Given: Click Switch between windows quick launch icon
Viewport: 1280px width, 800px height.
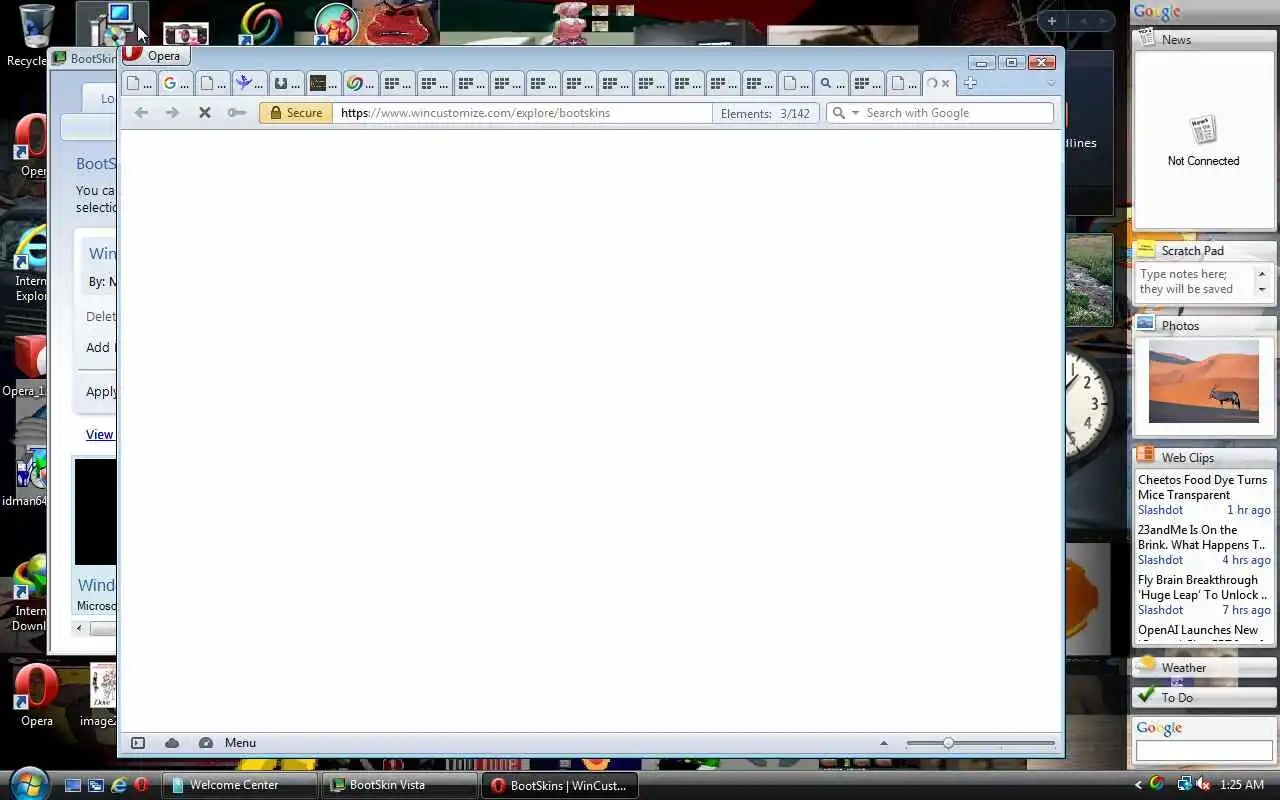Looking at the screenshot, I should click(96, 785).
